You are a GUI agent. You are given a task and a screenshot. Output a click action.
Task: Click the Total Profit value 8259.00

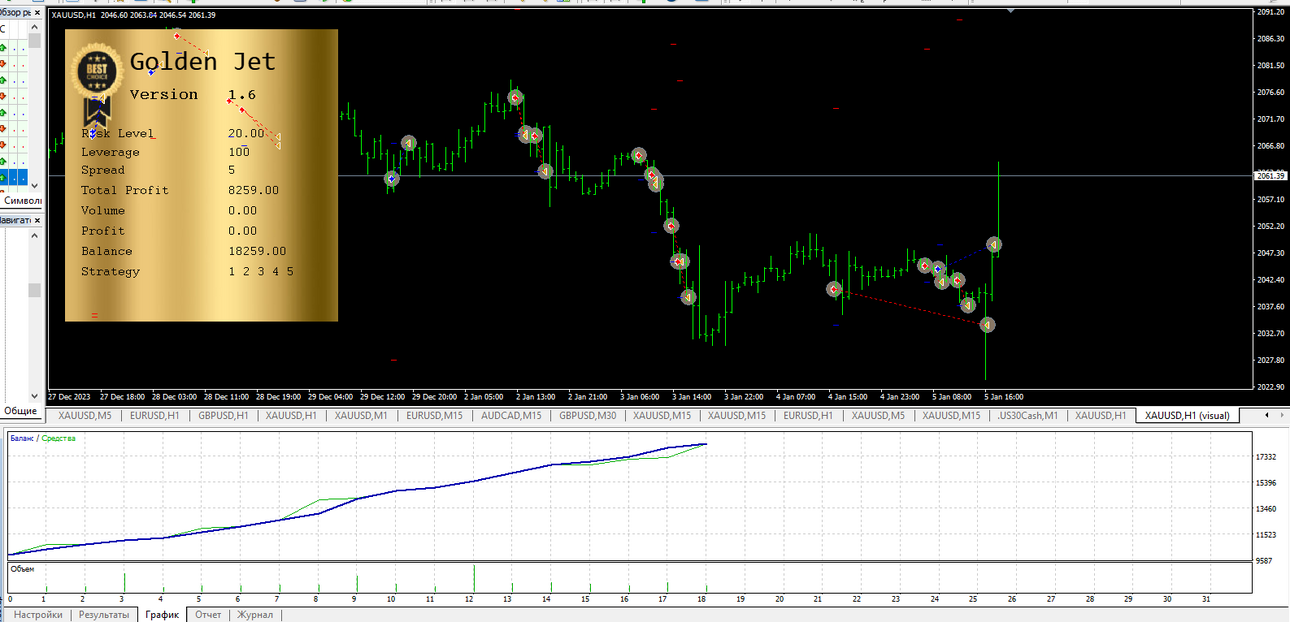coord(253,190)
